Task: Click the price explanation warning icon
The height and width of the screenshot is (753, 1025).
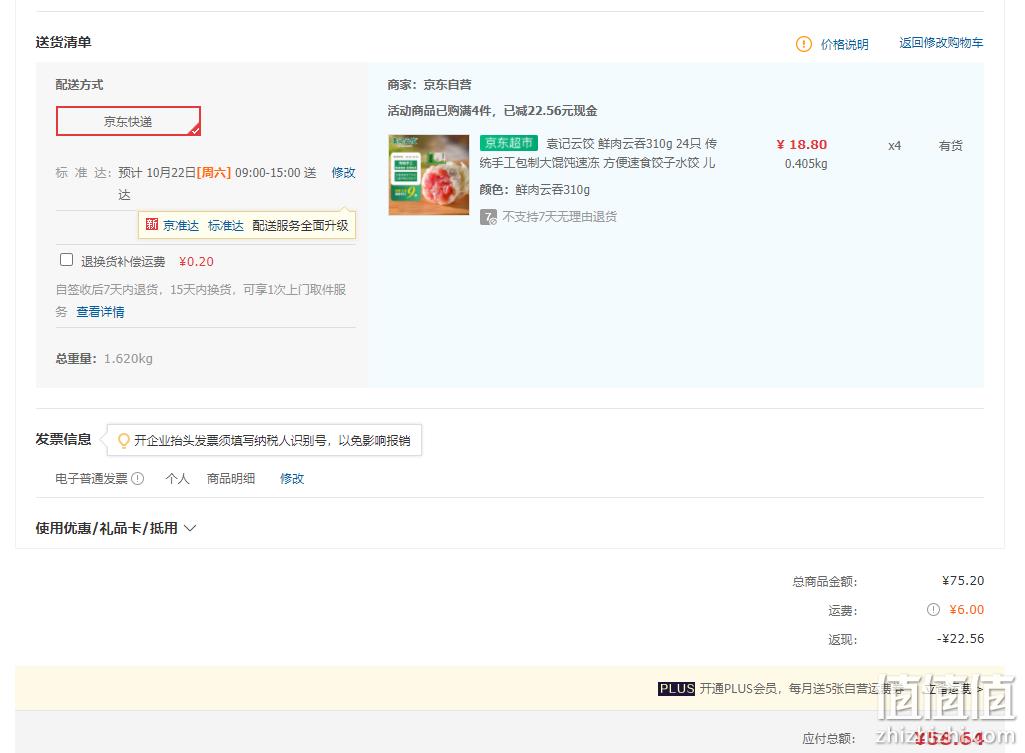Action: click(803, 44)
